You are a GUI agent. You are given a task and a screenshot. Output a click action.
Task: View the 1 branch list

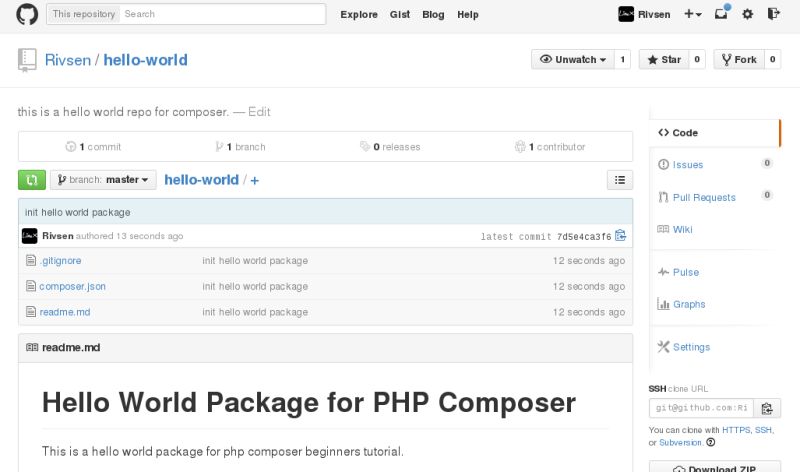(x=240, y=147)
